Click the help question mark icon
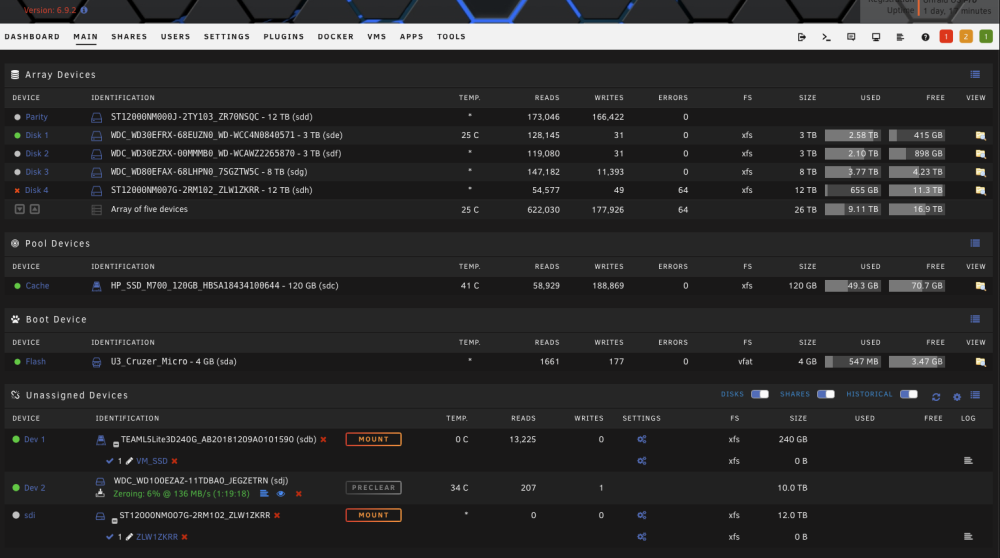 pos(925,37)
